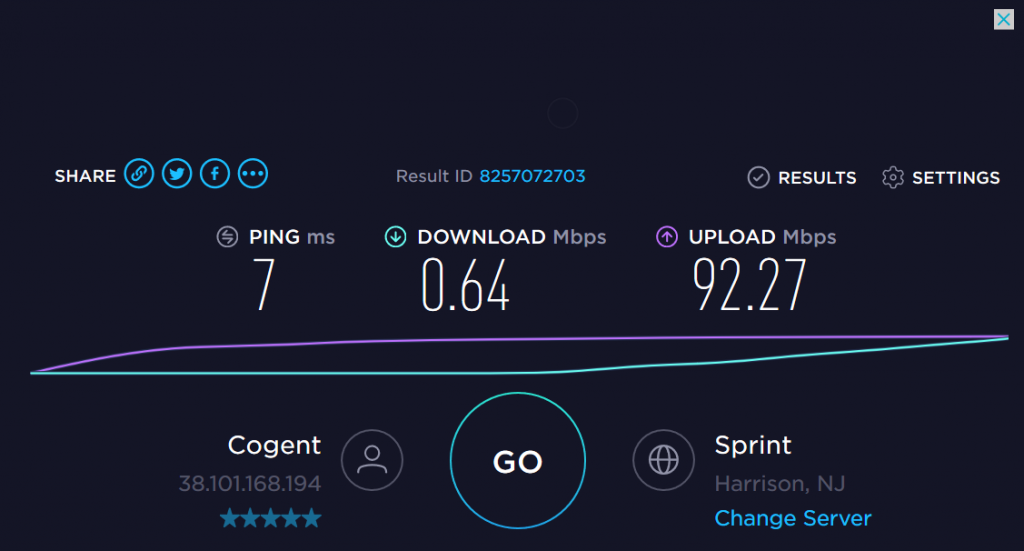Click the Settings gear icon

tap(893, 178)
